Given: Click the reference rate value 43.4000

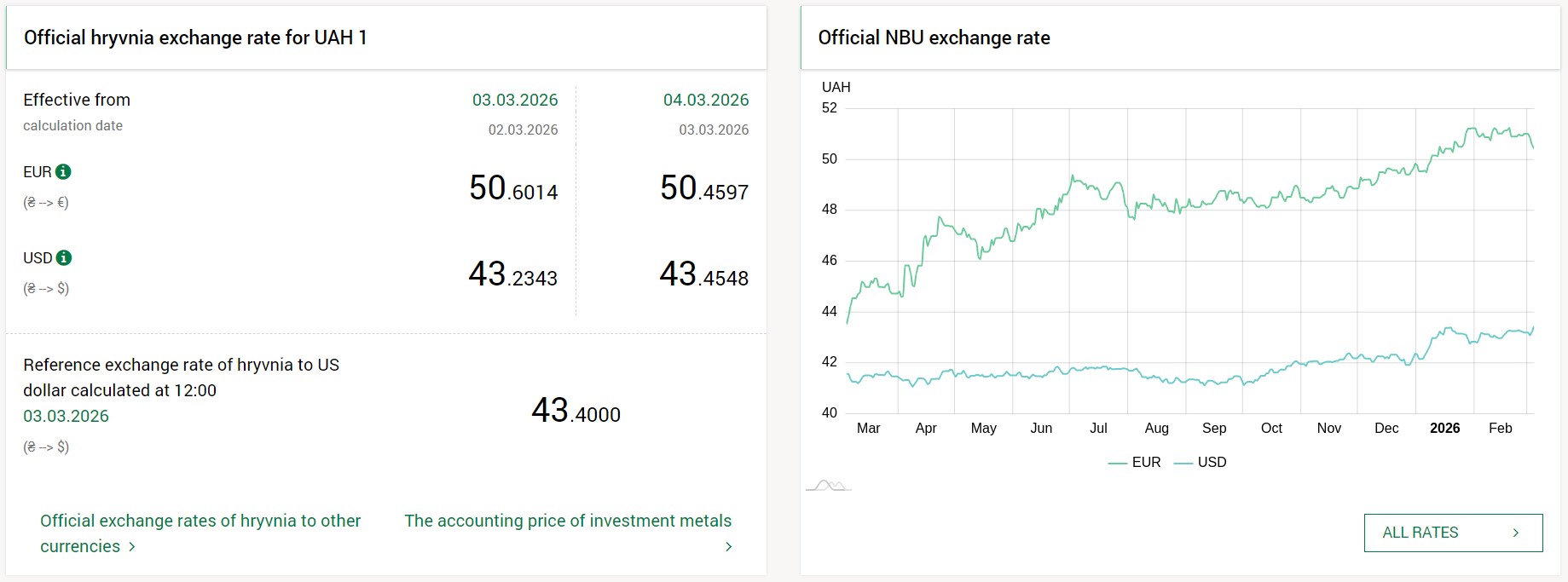Looking at the screenshot, I should point(576,412).
